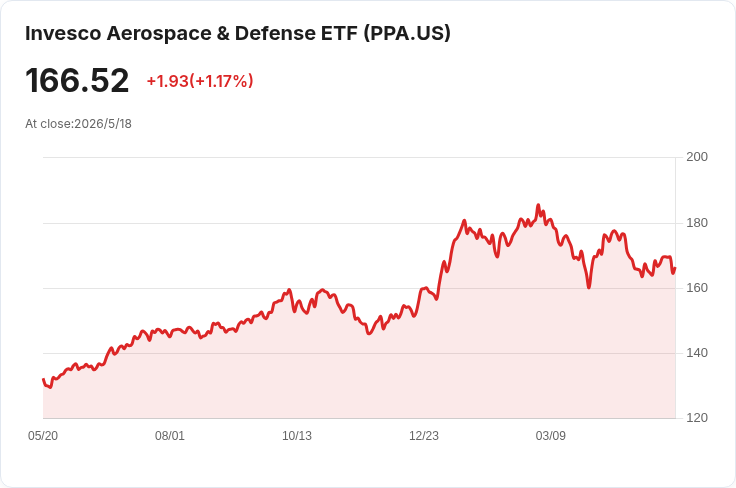Click the +1.93(+1.17%) change indicator
Viewport: 736px width, 488px height.
(200, 81)
